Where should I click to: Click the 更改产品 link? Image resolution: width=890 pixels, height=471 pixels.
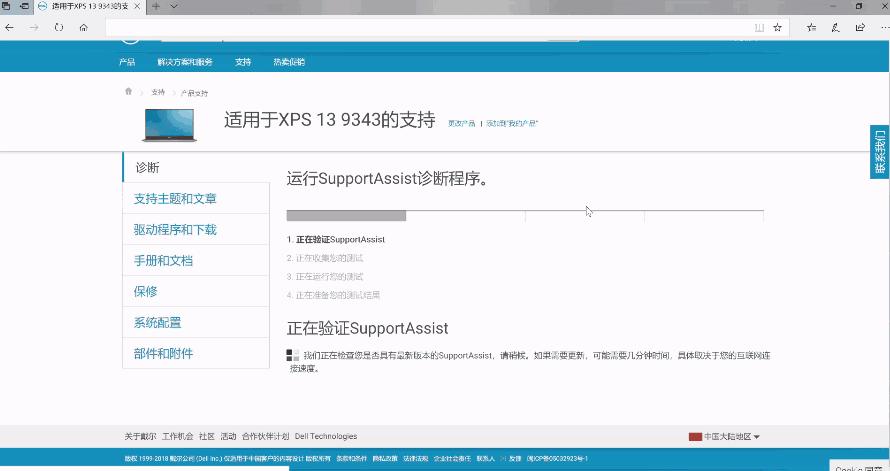tap(461, 123)
